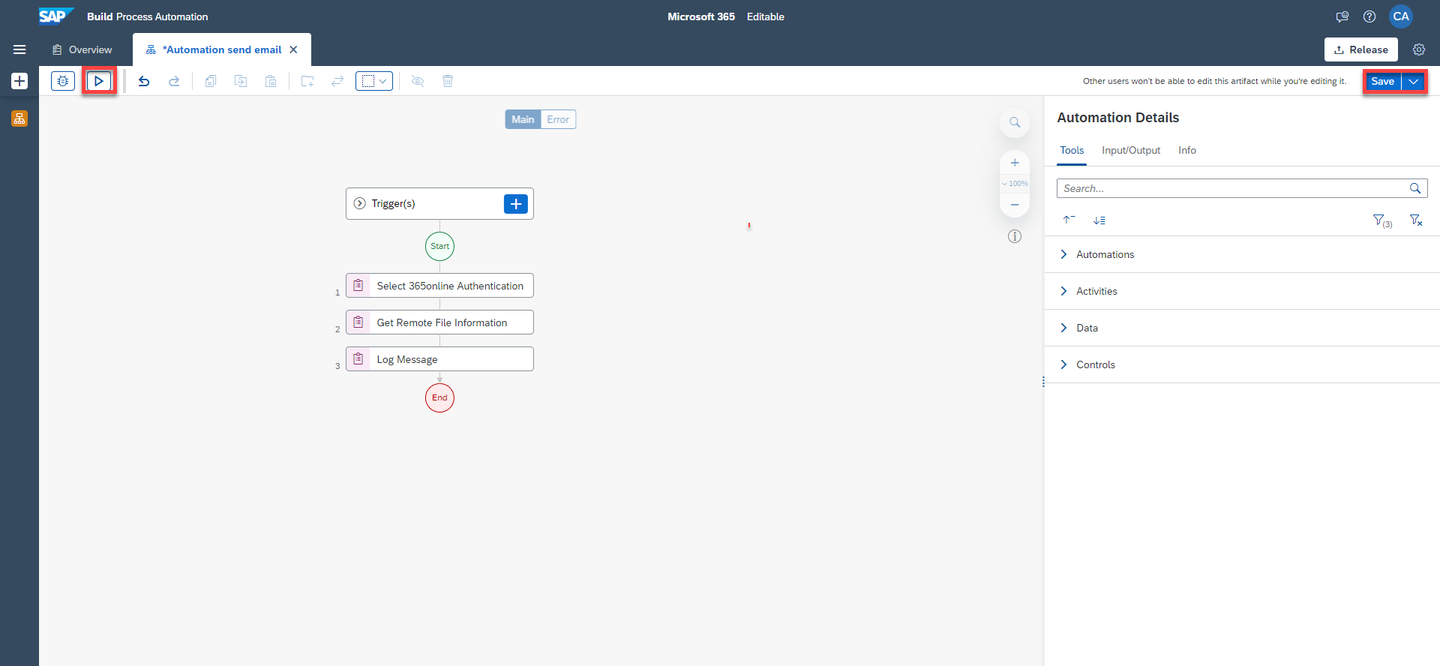1440x666 pixels.
Task: Add a trigger with the blue plus
Action: [x=516, y=204]
